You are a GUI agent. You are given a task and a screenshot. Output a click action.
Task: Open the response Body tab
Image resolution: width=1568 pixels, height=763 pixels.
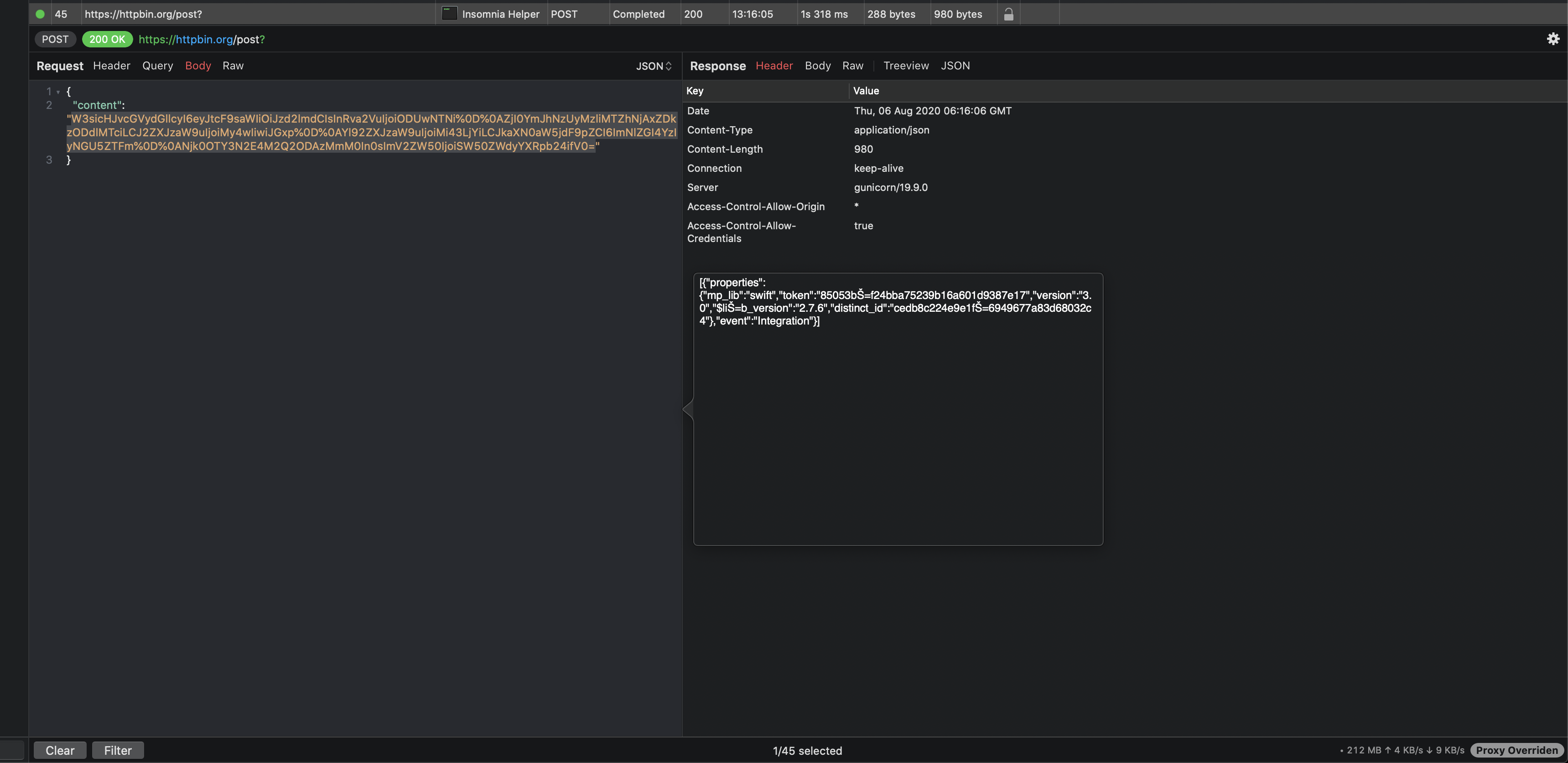point(817,66)
